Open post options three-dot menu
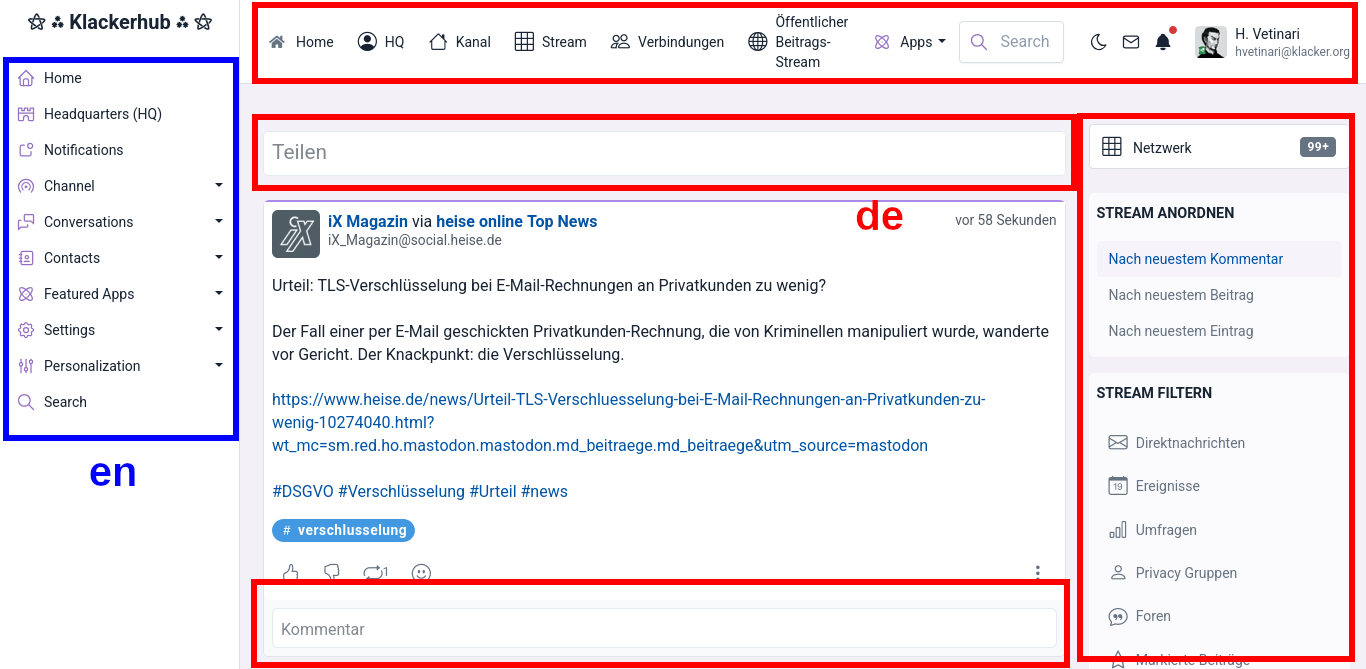1366x669 pixels. (x=1037, y=572)
